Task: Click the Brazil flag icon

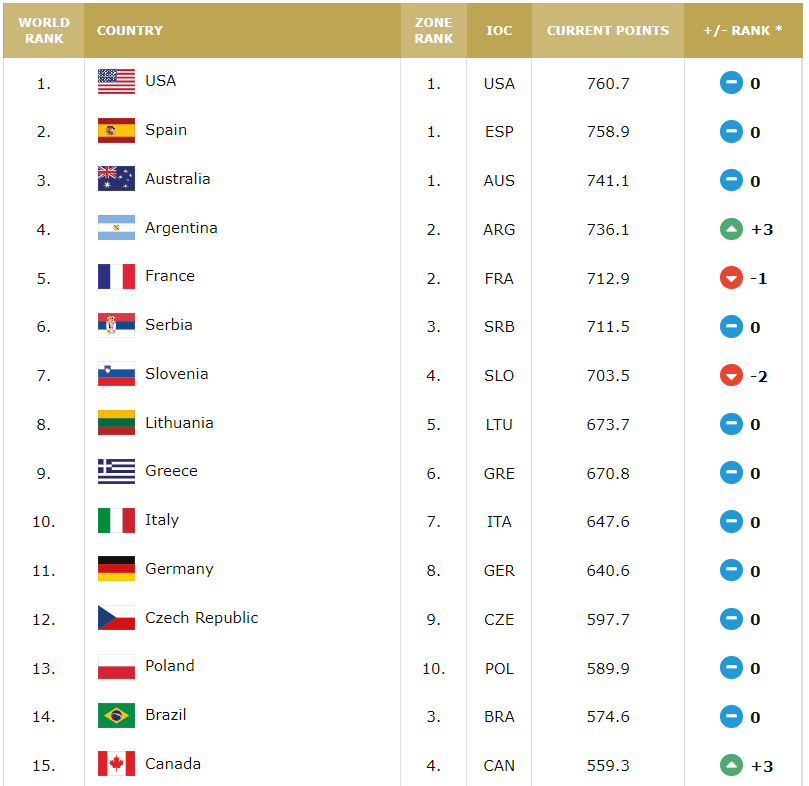Action: [116, 716]
